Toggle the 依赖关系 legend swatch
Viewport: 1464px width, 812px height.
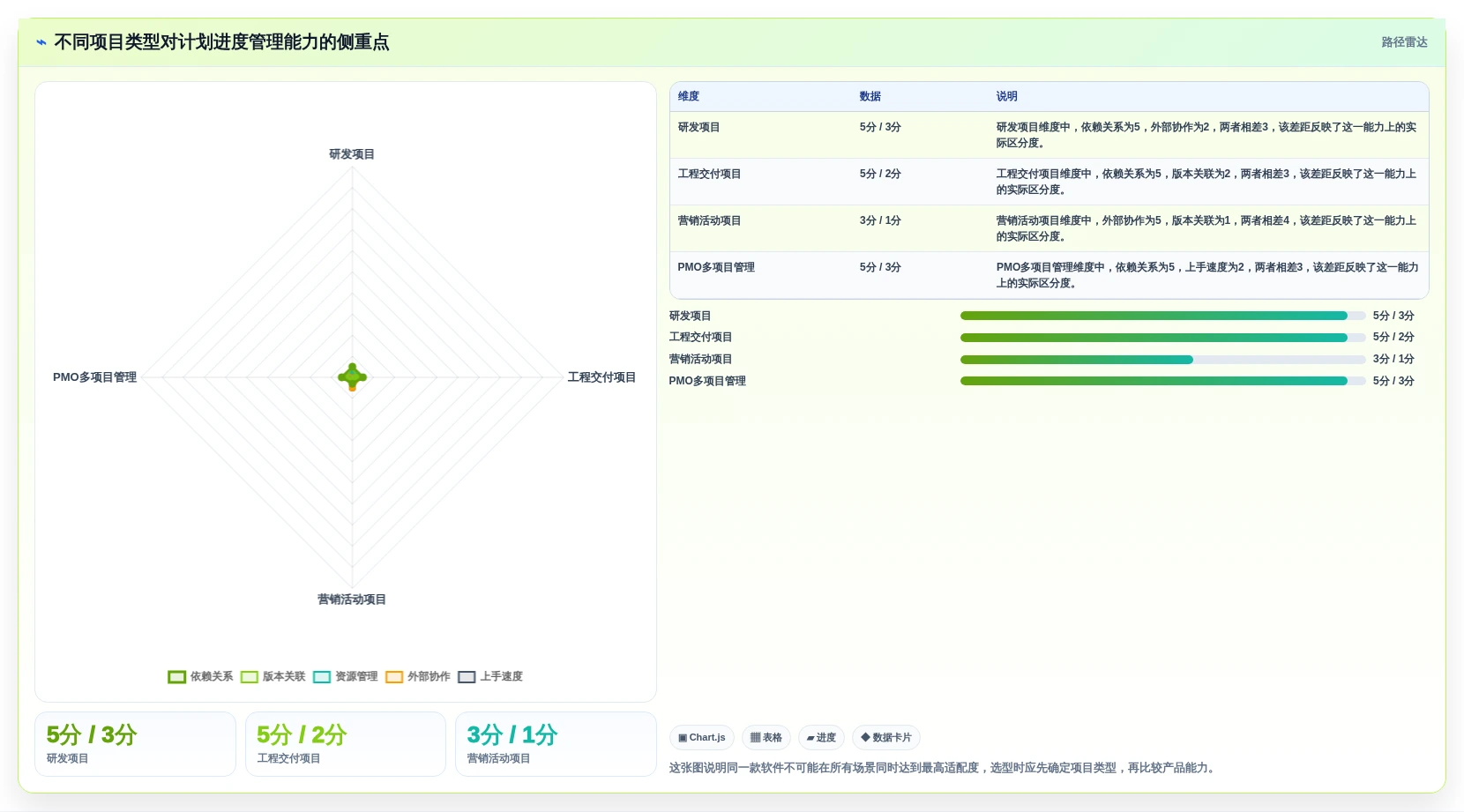(176, 677)
